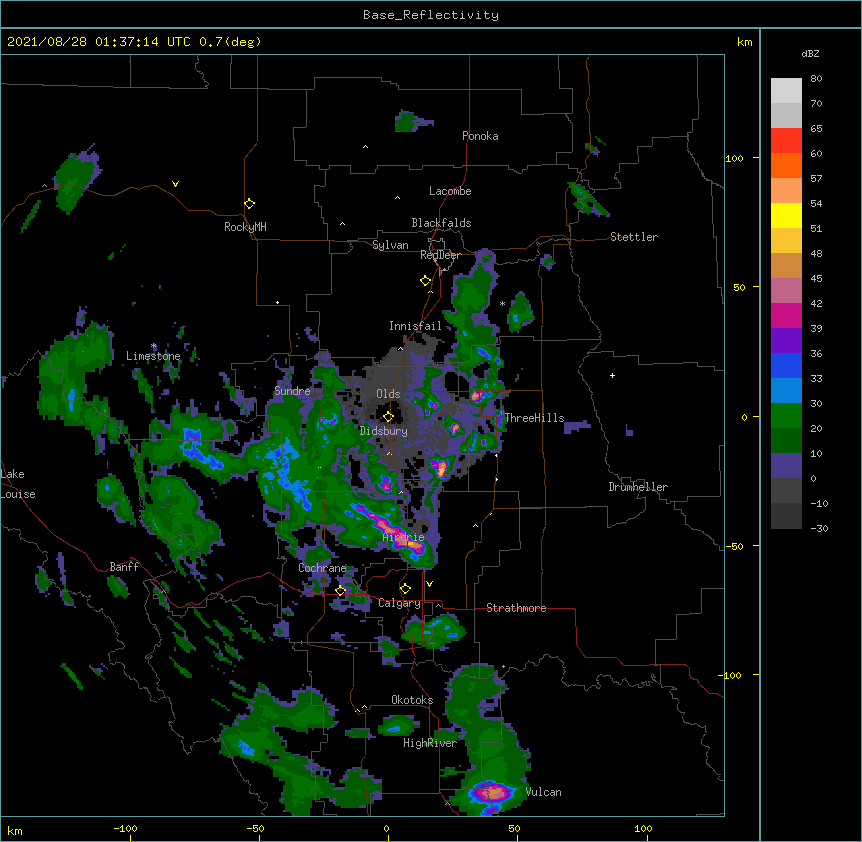
Task: Click the Innisfail label
Action: pyautogui.click(x=415, y=326)
